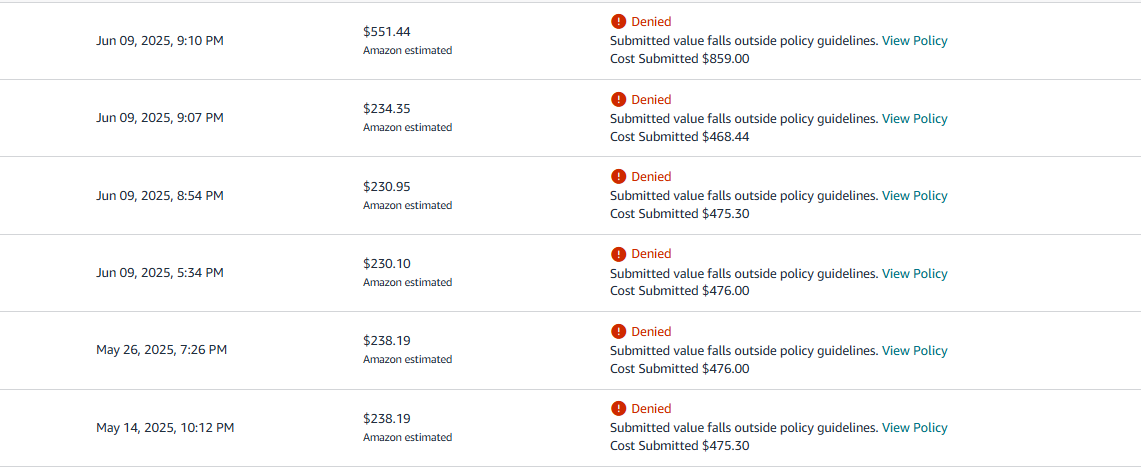Click Denied icon in May 14 row
Screen dimensions: 1141x467
[x=619, y=408]
